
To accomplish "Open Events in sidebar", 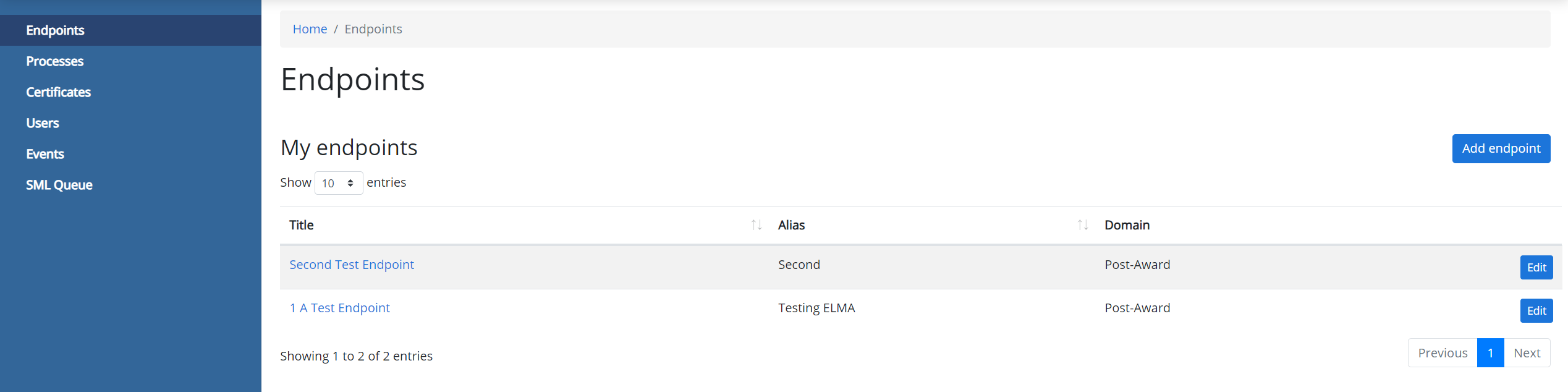I will pos(45,154).
